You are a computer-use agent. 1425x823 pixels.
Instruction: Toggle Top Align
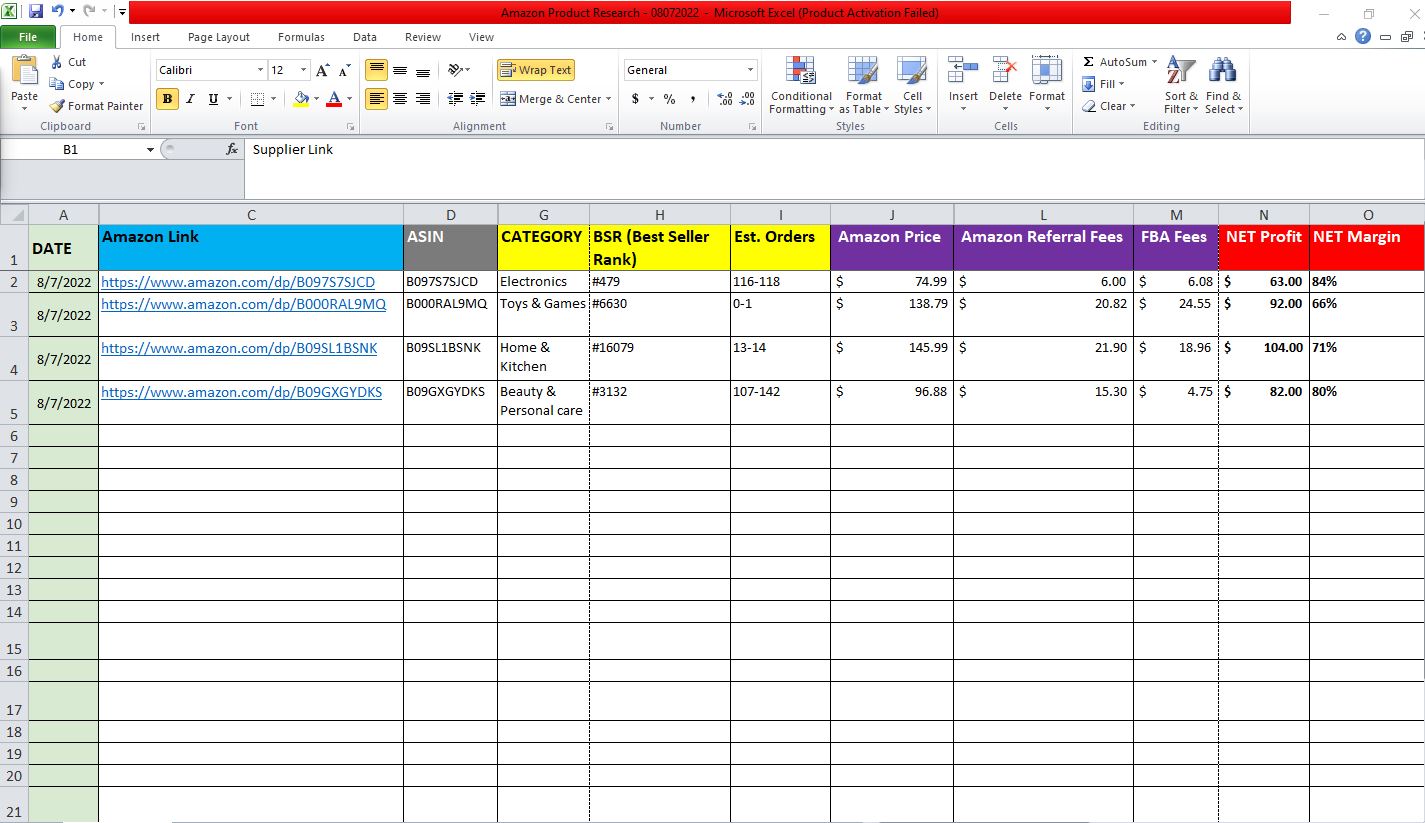point(376,70)
